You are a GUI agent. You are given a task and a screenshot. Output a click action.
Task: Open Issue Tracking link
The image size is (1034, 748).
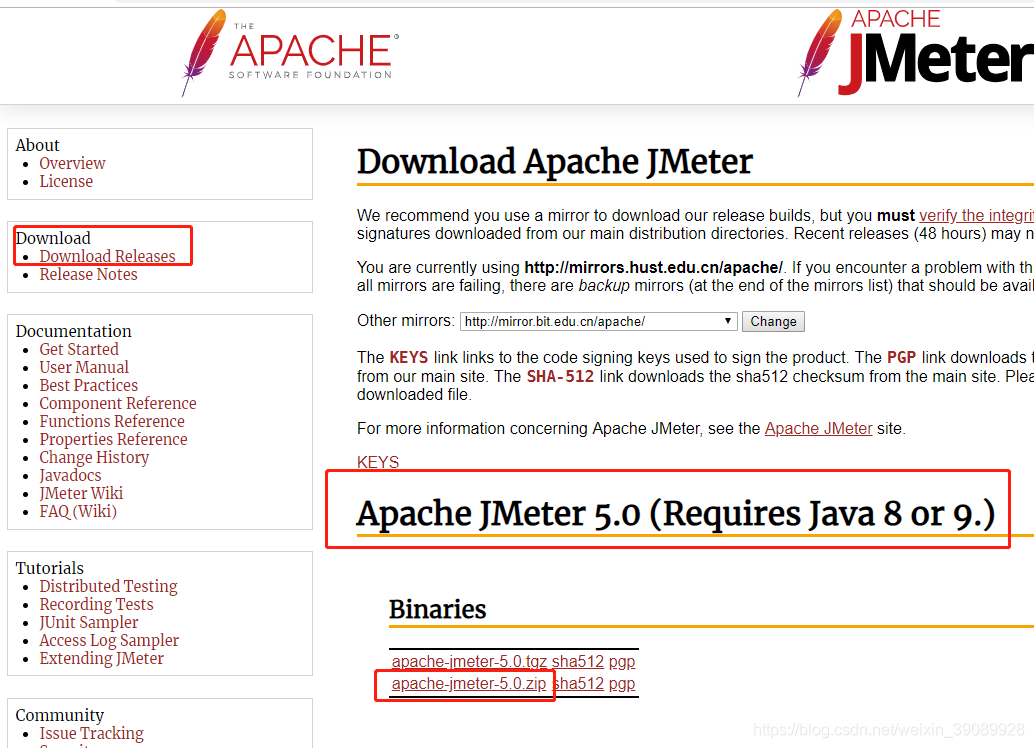91,733
